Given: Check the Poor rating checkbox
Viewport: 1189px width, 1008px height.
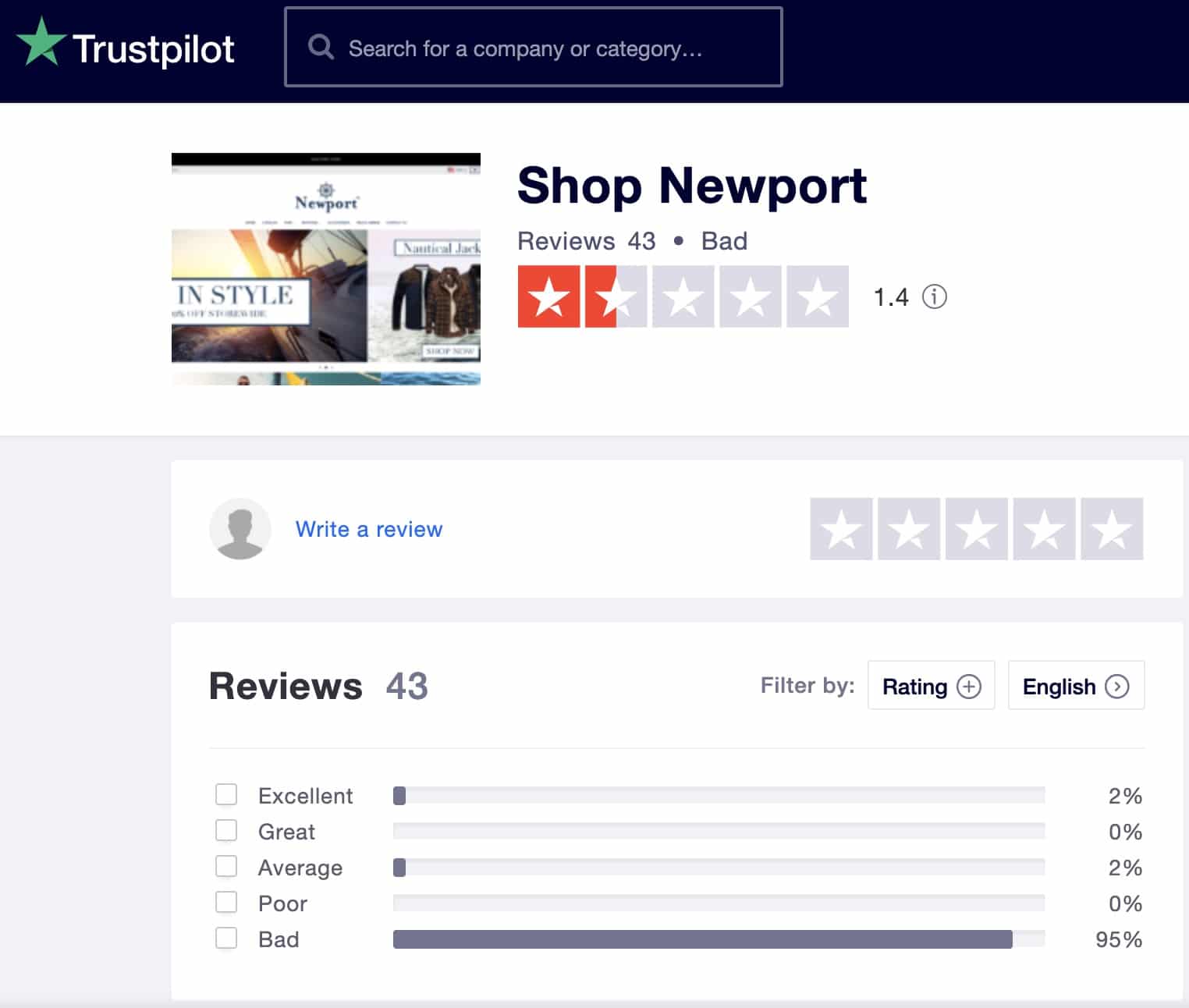Looking at the screenshot, I should click(226, 902).
